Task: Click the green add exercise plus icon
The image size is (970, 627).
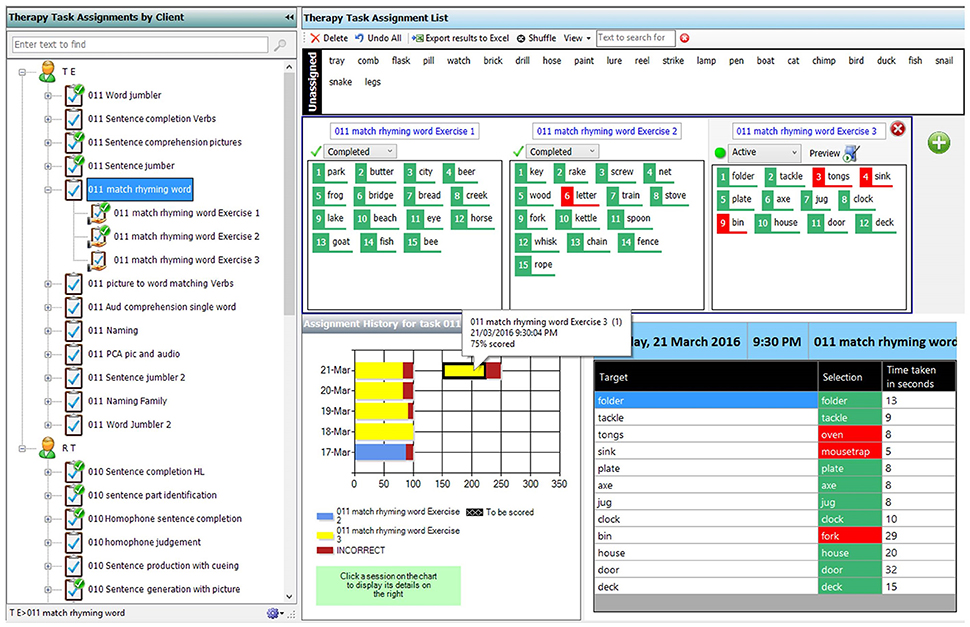Action: [x=938, y=143]
